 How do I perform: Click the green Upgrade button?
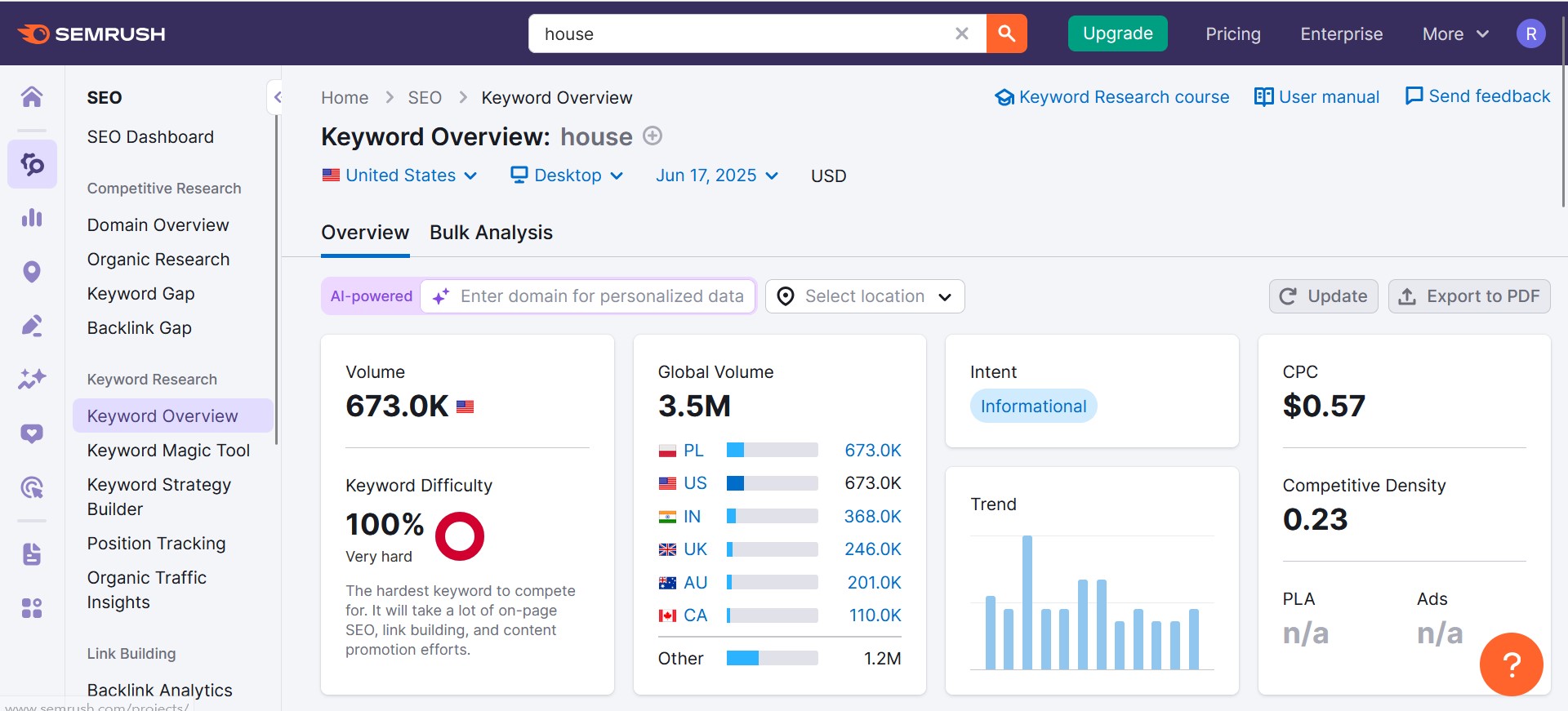[1117, 33]
